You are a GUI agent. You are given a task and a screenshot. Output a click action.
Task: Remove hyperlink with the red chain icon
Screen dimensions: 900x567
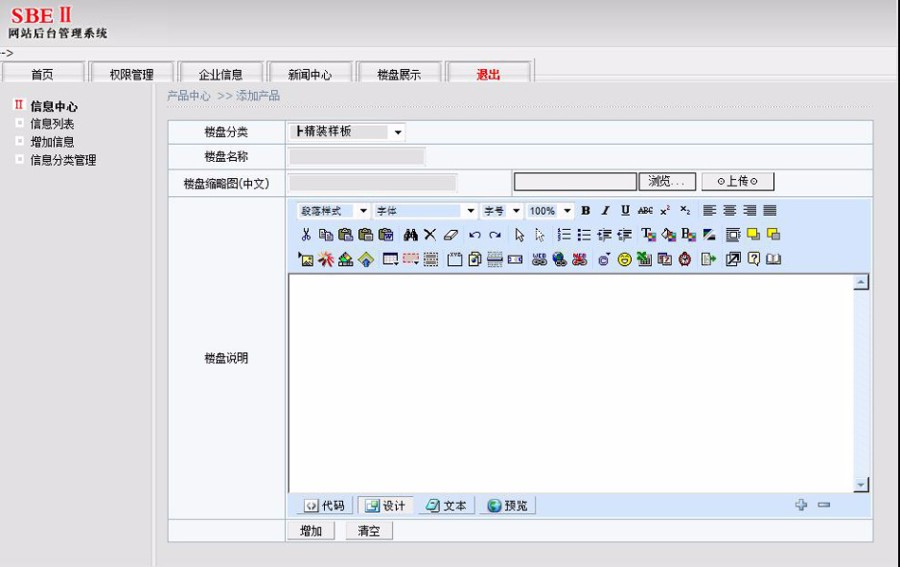coord(580,259)
